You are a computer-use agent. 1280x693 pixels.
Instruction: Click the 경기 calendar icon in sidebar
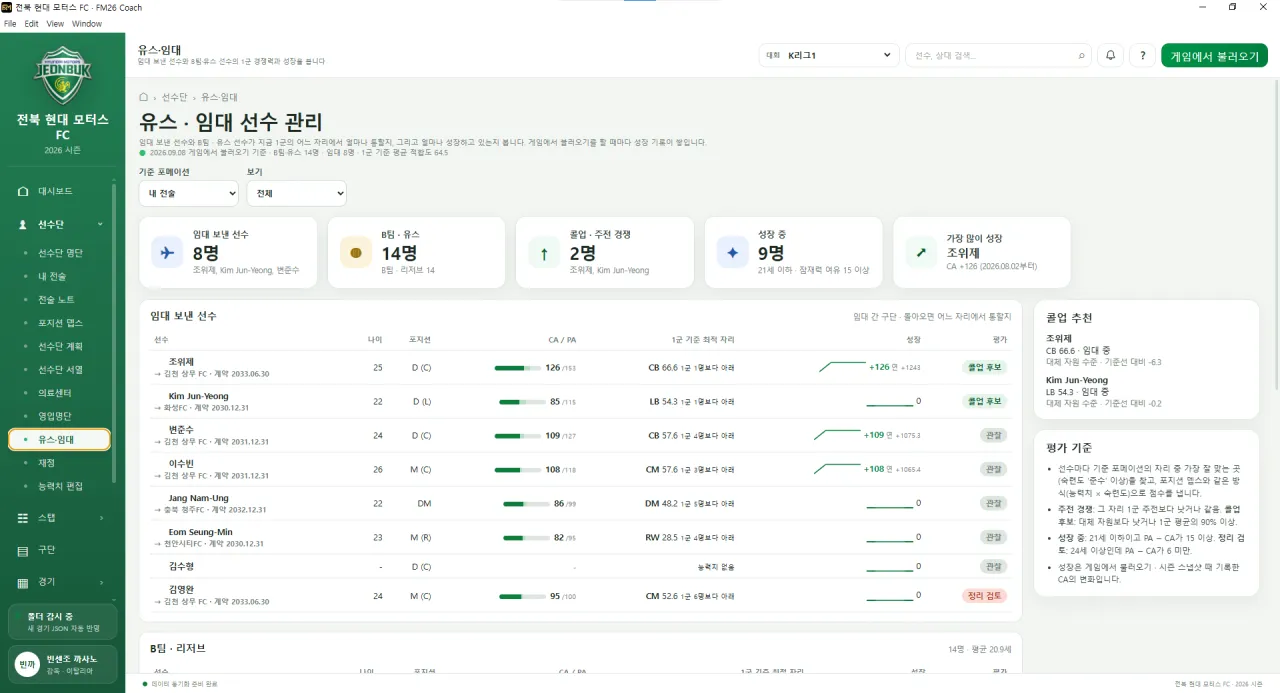[23, 582]
